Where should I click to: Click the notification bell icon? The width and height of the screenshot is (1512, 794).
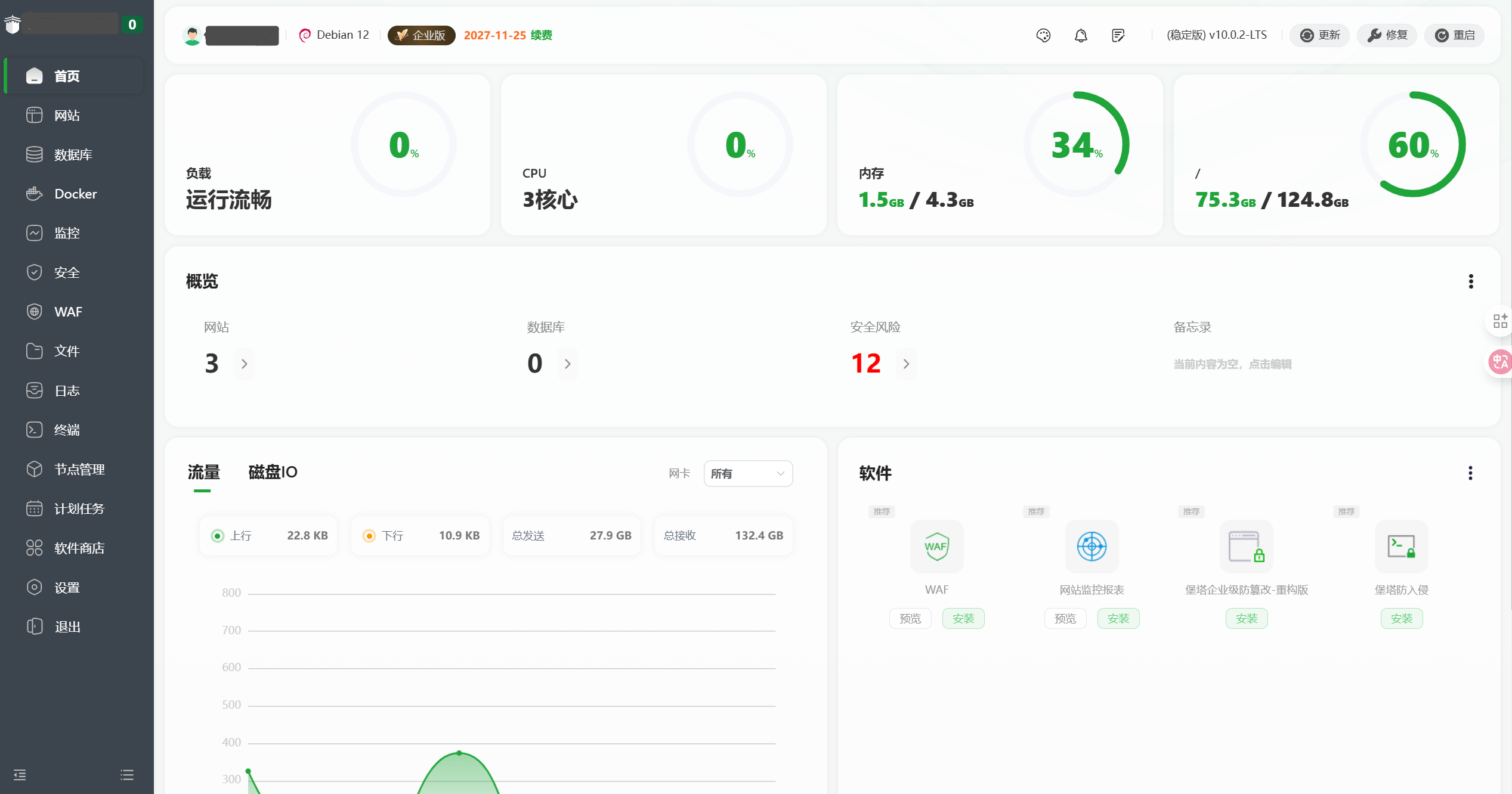pyautogui.click(x=1081, y=35)
